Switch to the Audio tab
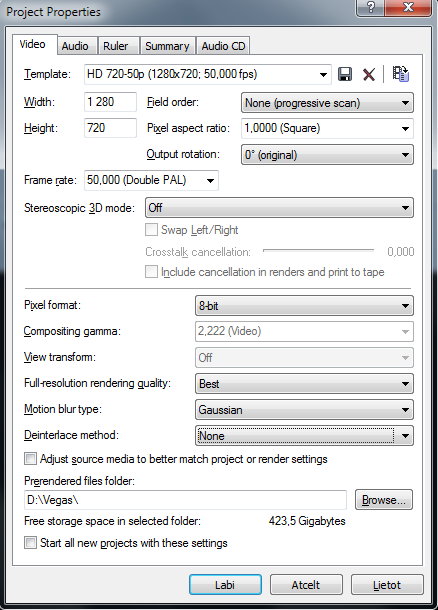The width and height of the screenshot is (438, 610). click(75, 46)
